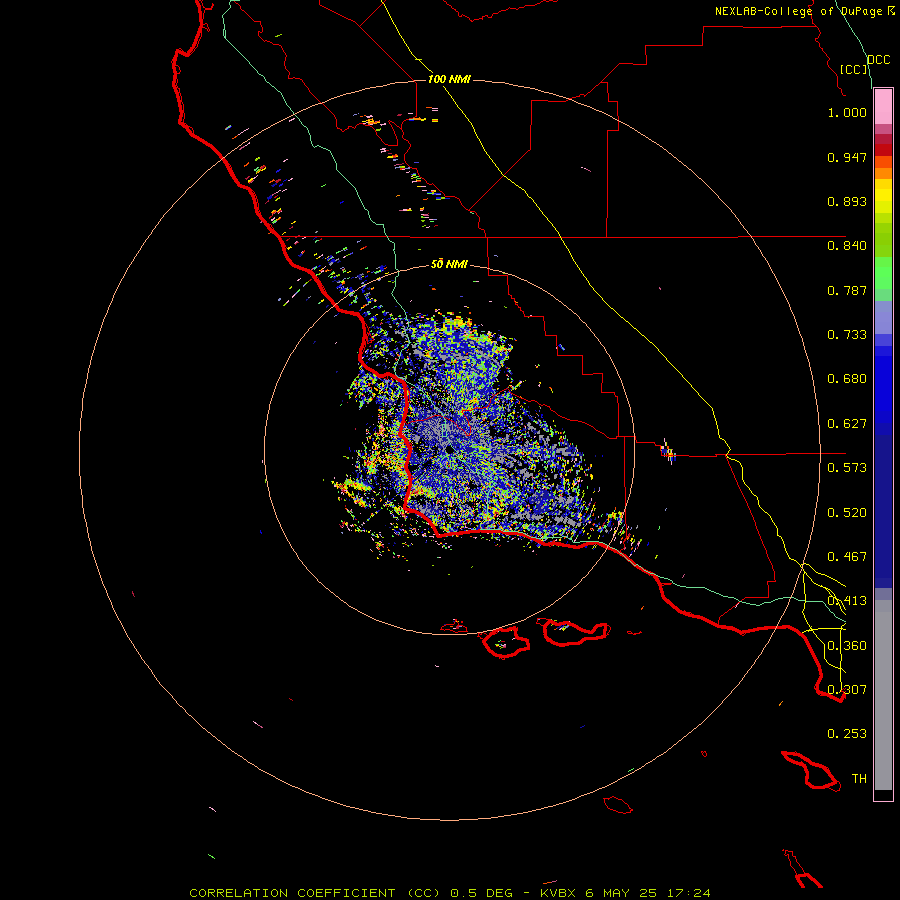Viewport: 900px width, 900px height.
Task: Click the '100 NMI' range ring label
Action: click(449, 79)
